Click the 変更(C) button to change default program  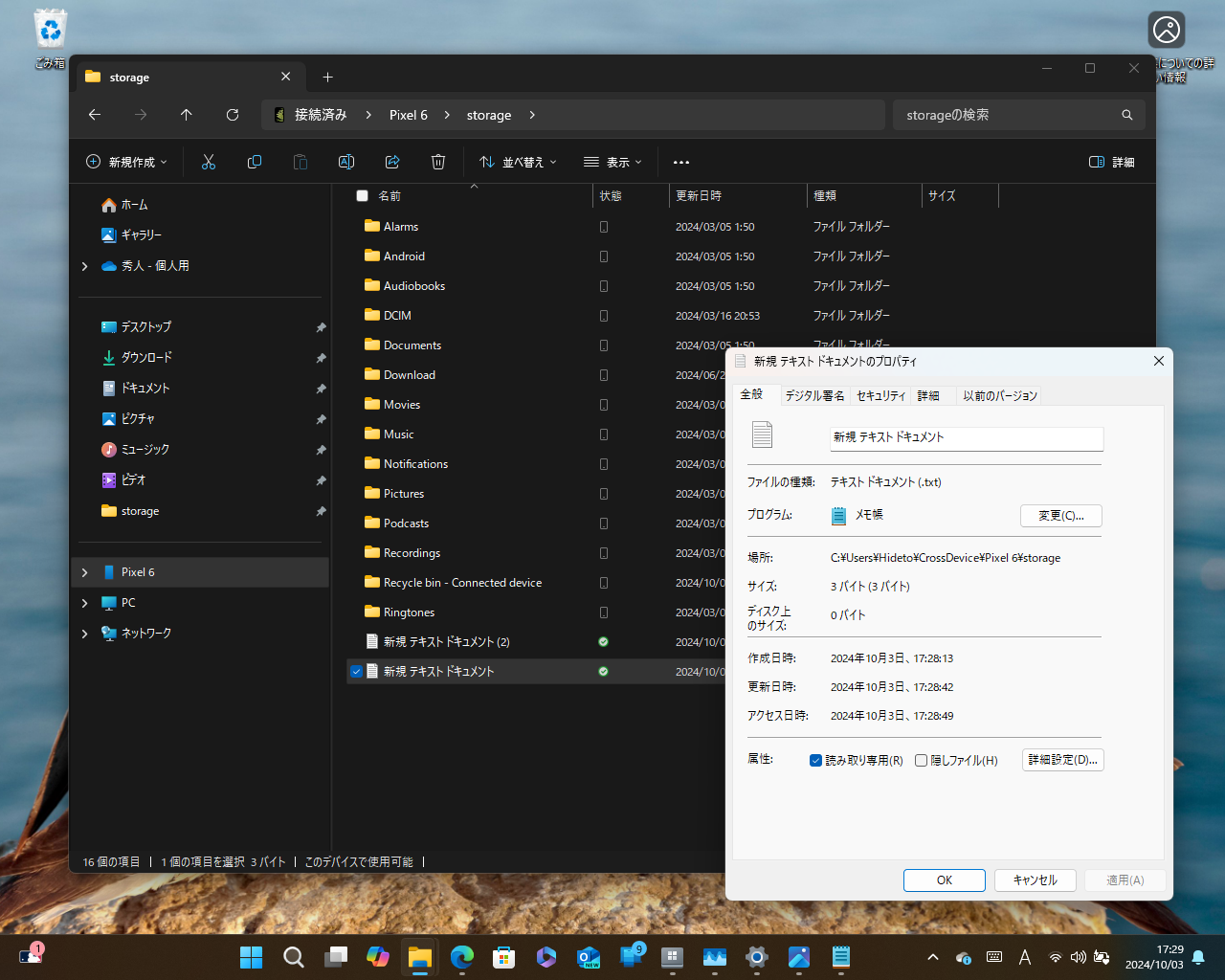coord(1060,516)
